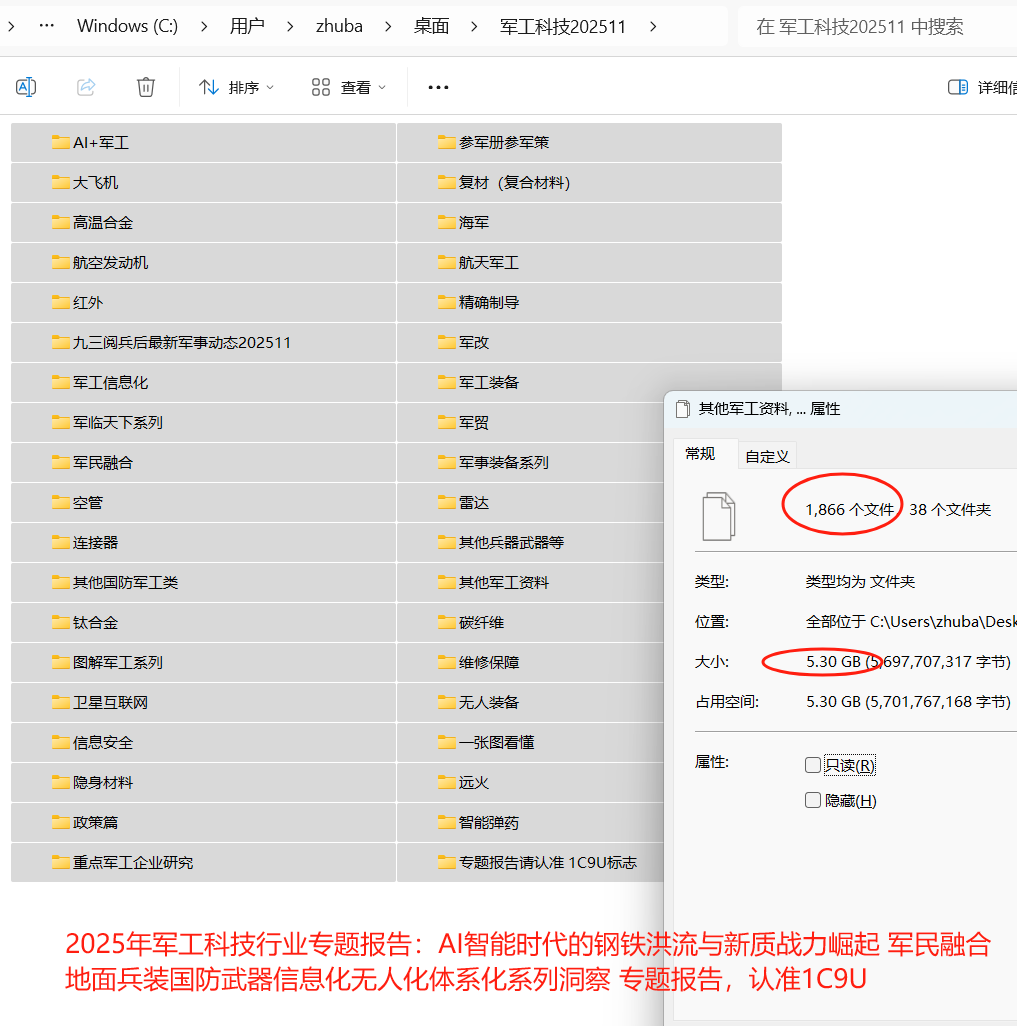Switch to the 自定义 tab in Properties
The height and width of the screenshot is (1026, 1017).
765,454
